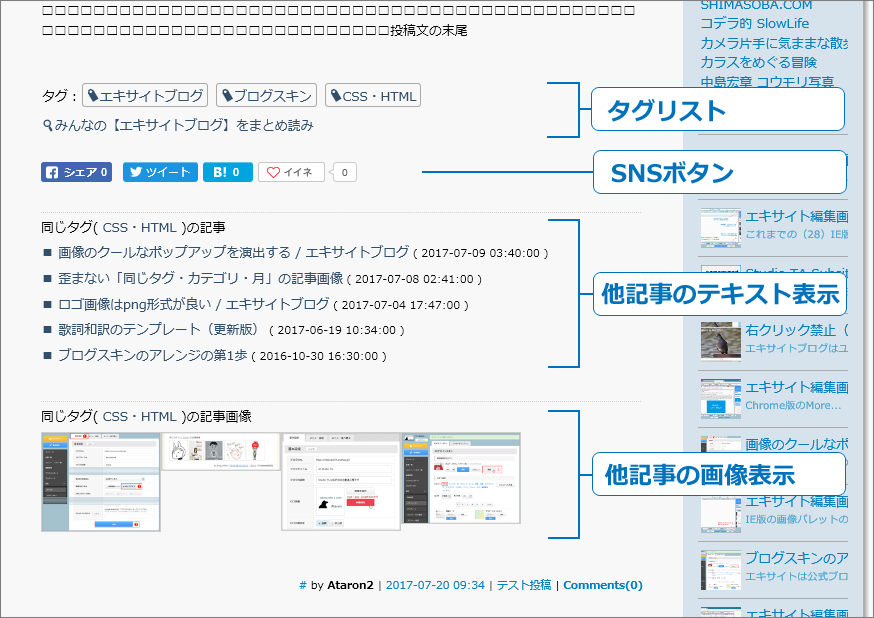
Task: Click the # permalink symbol in footer
Action: tap(303, 585)
